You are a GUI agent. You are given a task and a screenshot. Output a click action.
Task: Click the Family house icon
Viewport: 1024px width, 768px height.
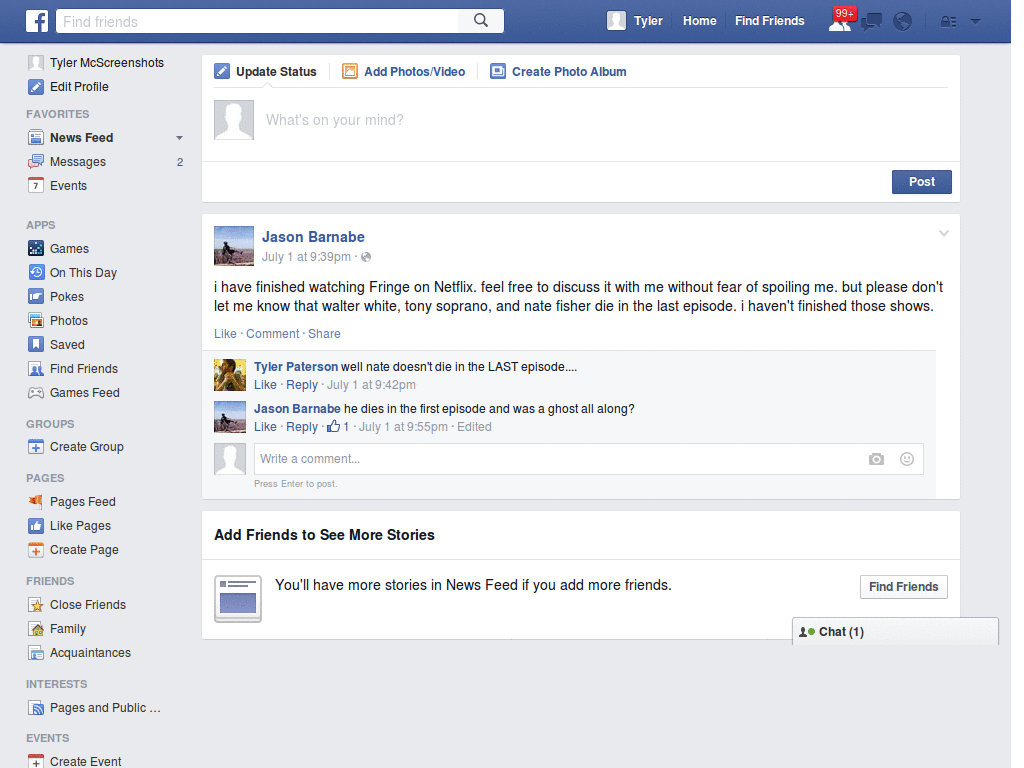click(x=36, y=629)
